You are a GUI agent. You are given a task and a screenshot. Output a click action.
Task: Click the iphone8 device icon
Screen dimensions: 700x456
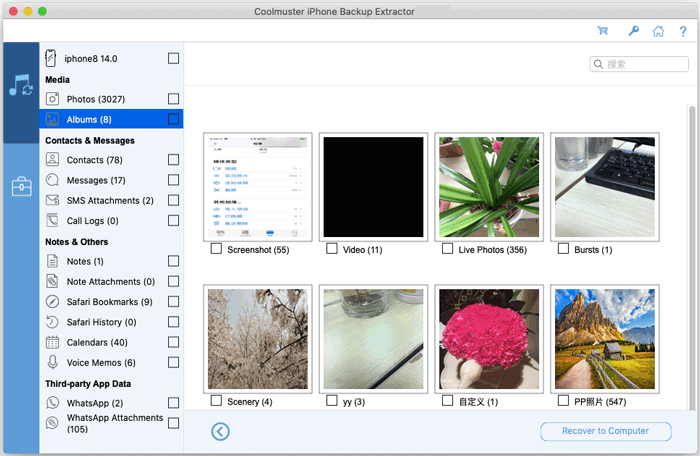pyautogui.click(x=50, y=59)
